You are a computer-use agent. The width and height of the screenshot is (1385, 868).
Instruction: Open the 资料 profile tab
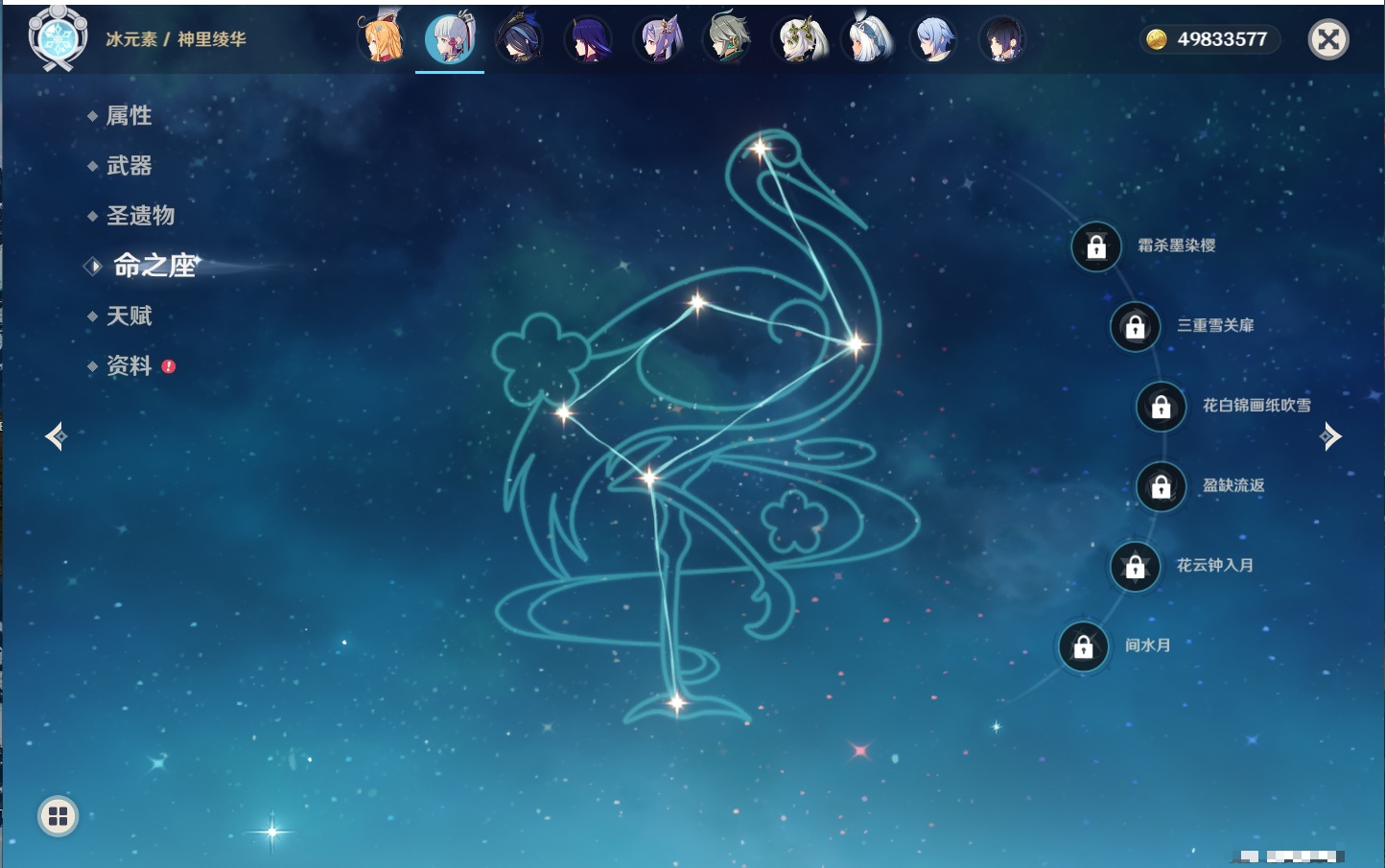click(129, 365)
